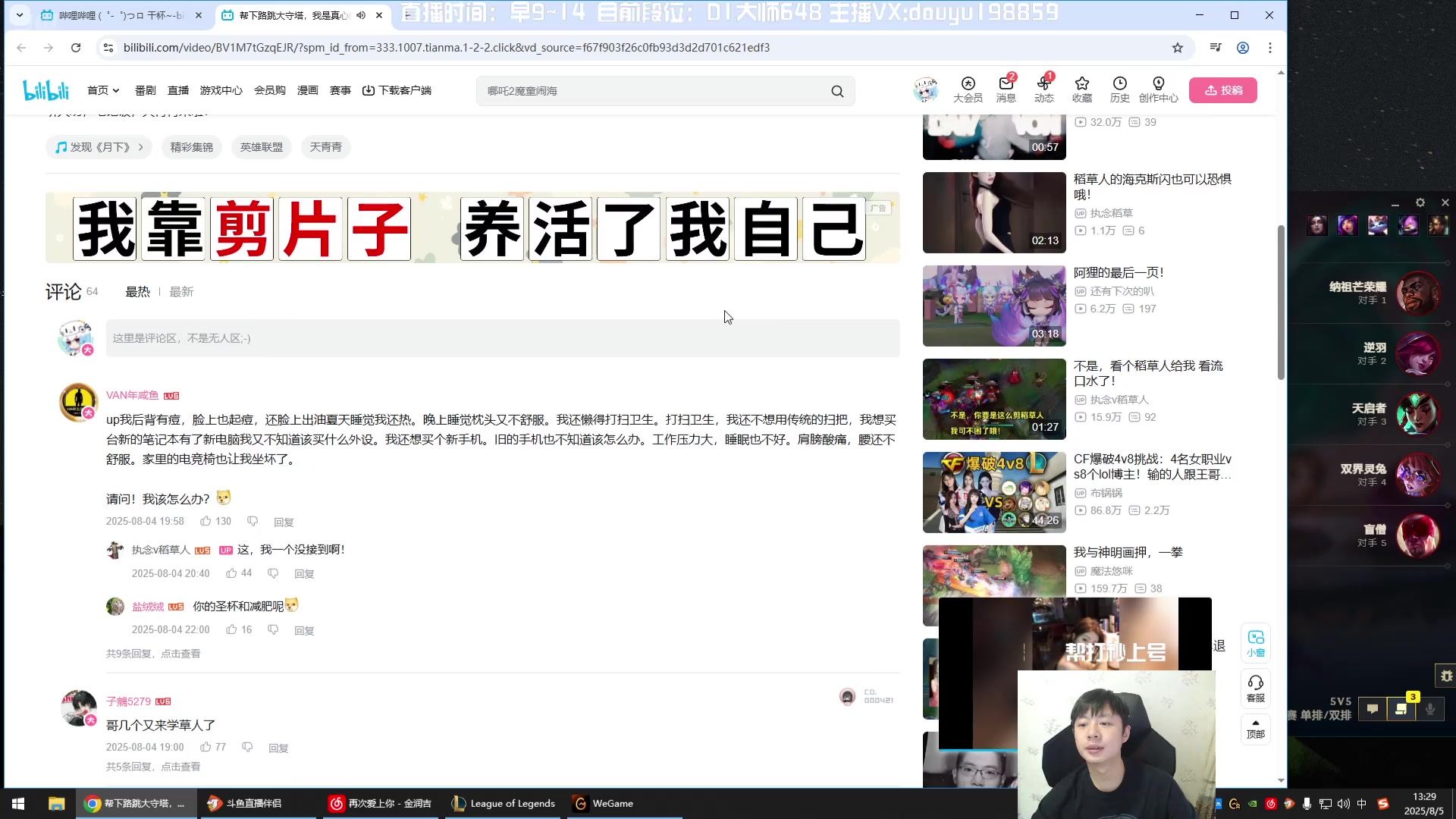Open File Explorer in taskbar

pos(56,804)
